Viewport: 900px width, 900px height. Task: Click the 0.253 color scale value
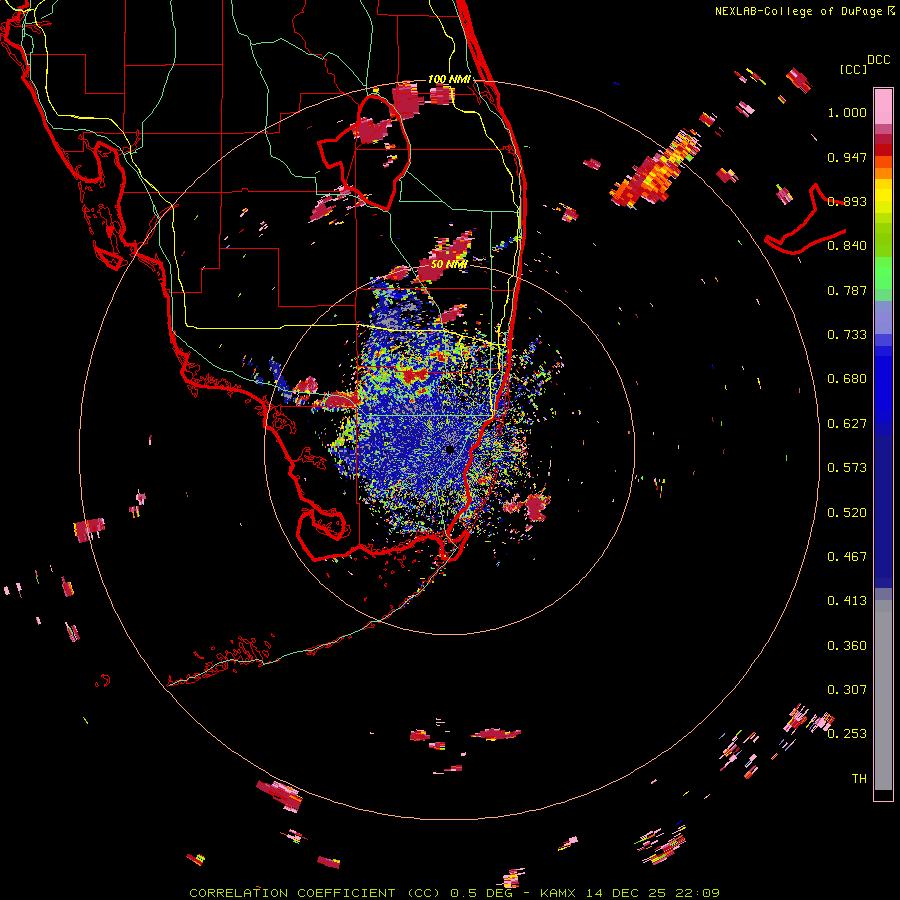coord(847,734)
